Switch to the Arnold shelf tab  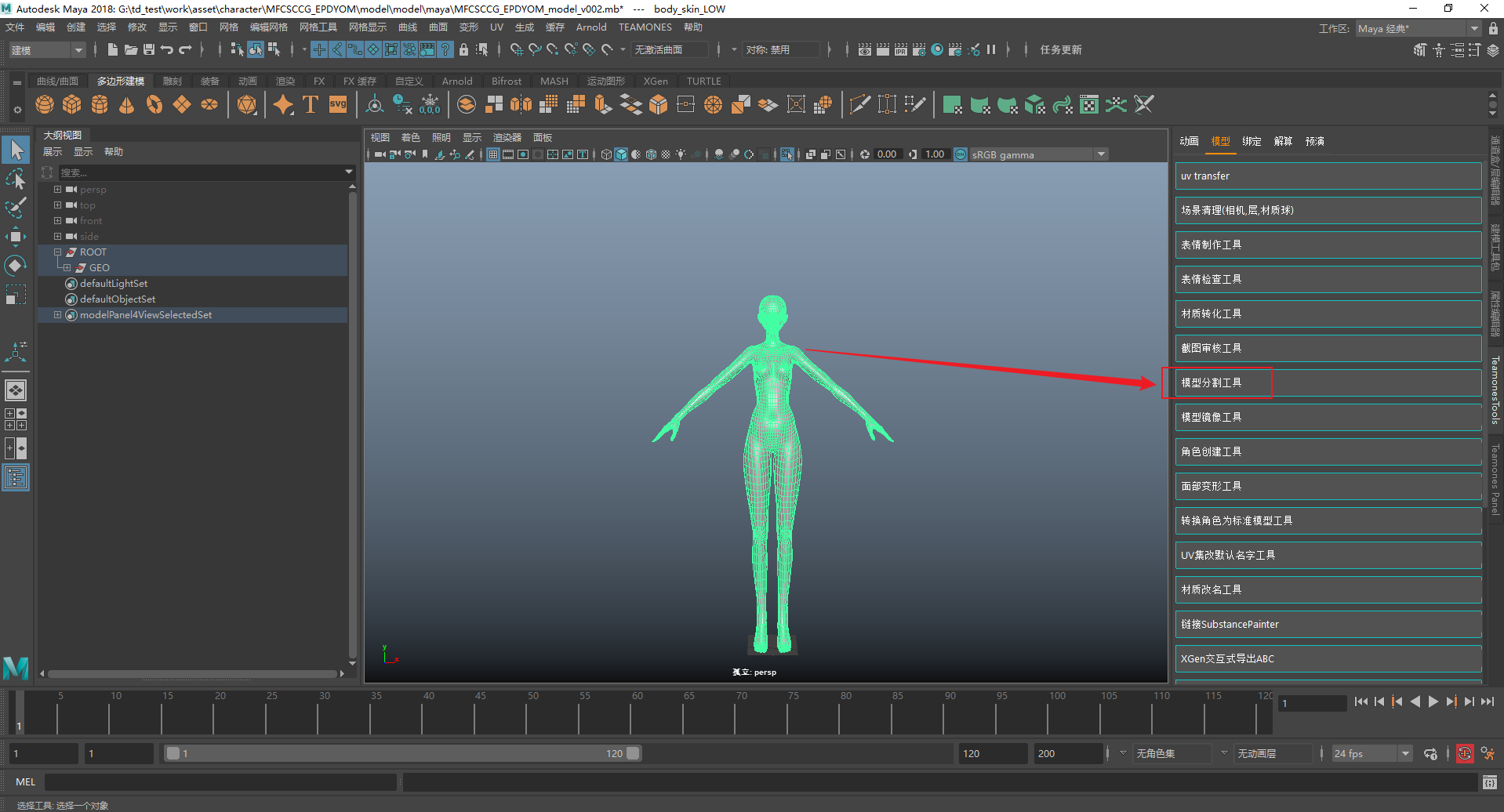click(456, 82)
